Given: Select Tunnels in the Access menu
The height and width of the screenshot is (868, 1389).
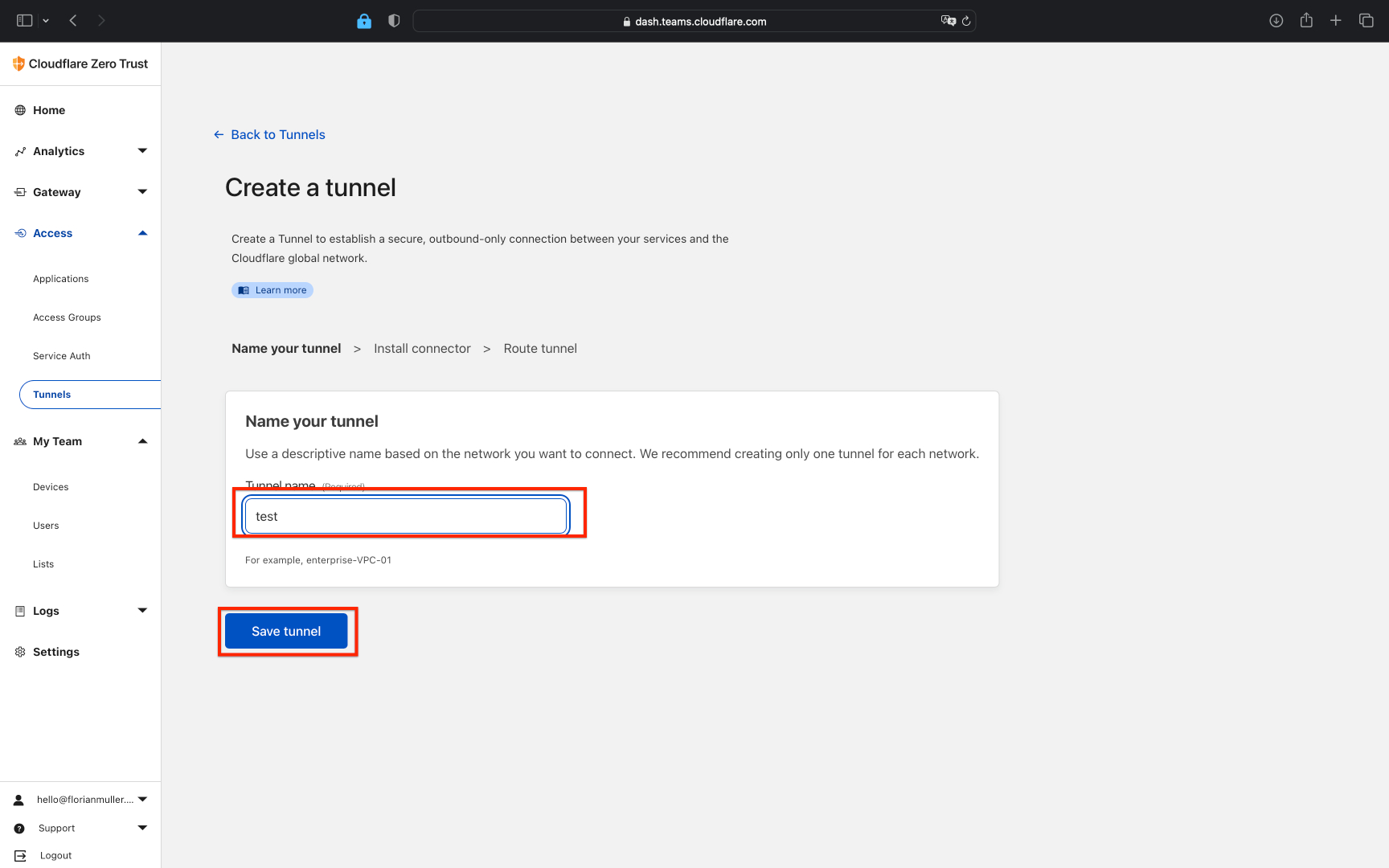Looking at the screenshot, I should tap(51, 395).
